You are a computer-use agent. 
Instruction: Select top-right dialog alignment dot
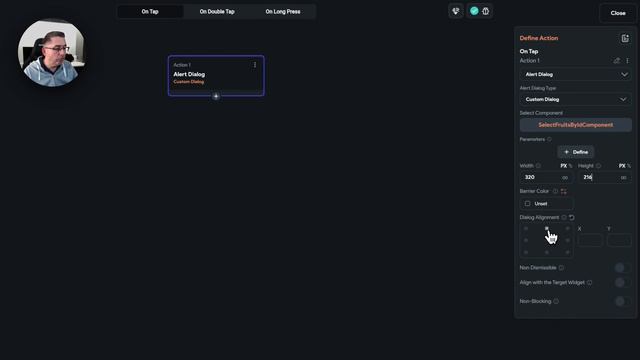pos(567,229)
